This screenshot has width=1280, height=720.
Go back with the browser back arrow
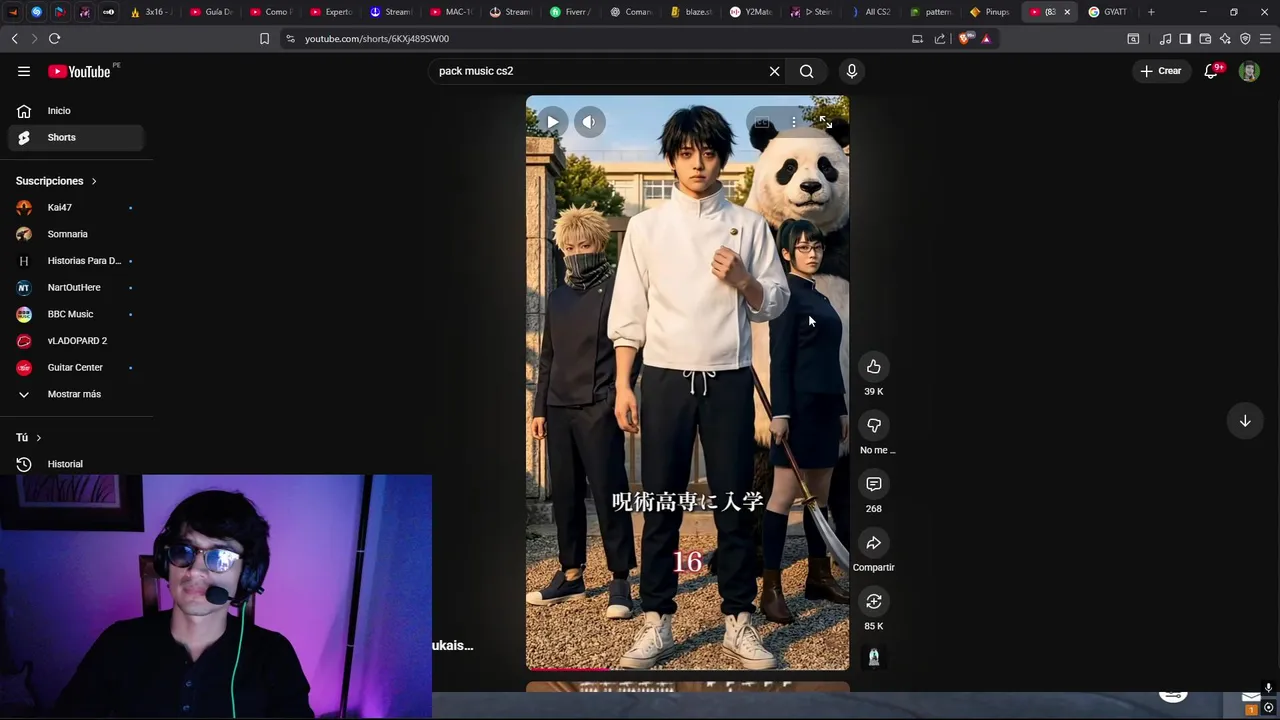15,38
